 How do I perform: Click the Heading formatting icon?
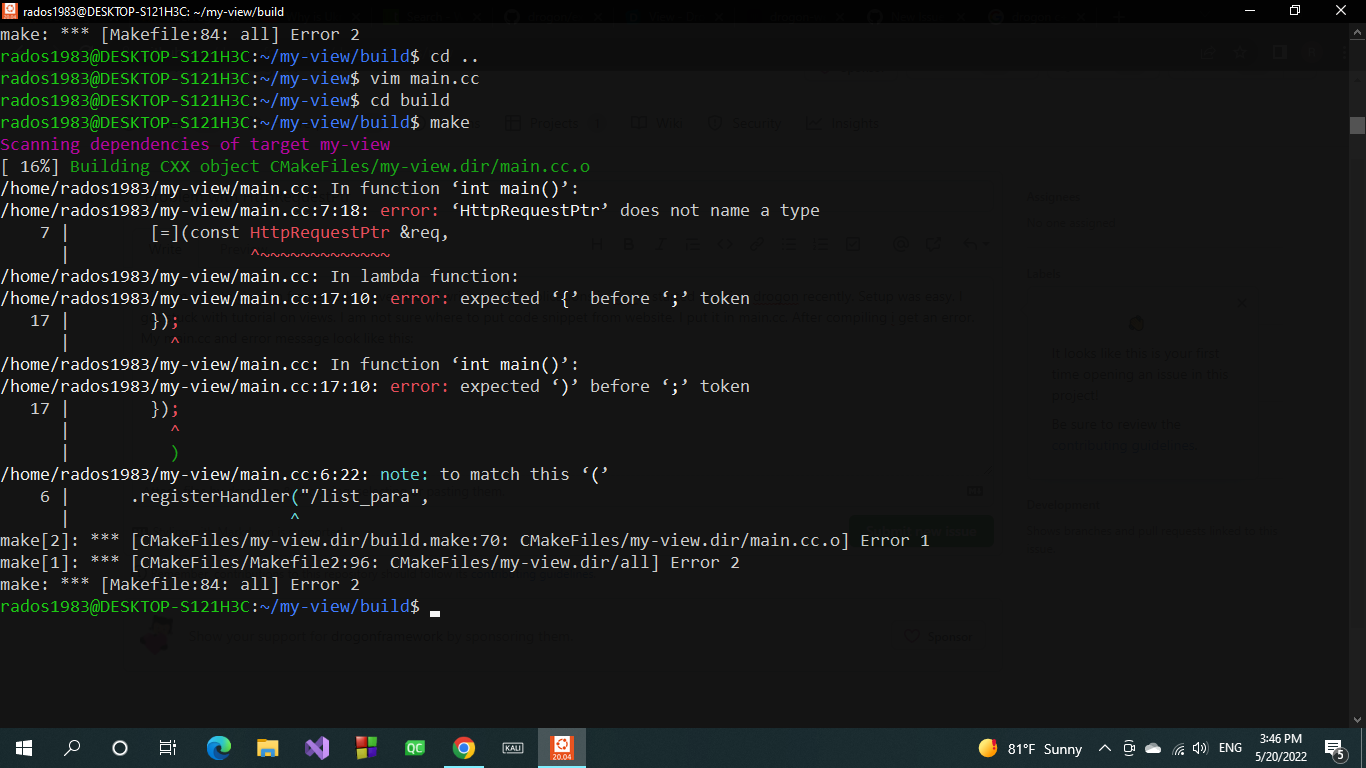coord(597,244)
